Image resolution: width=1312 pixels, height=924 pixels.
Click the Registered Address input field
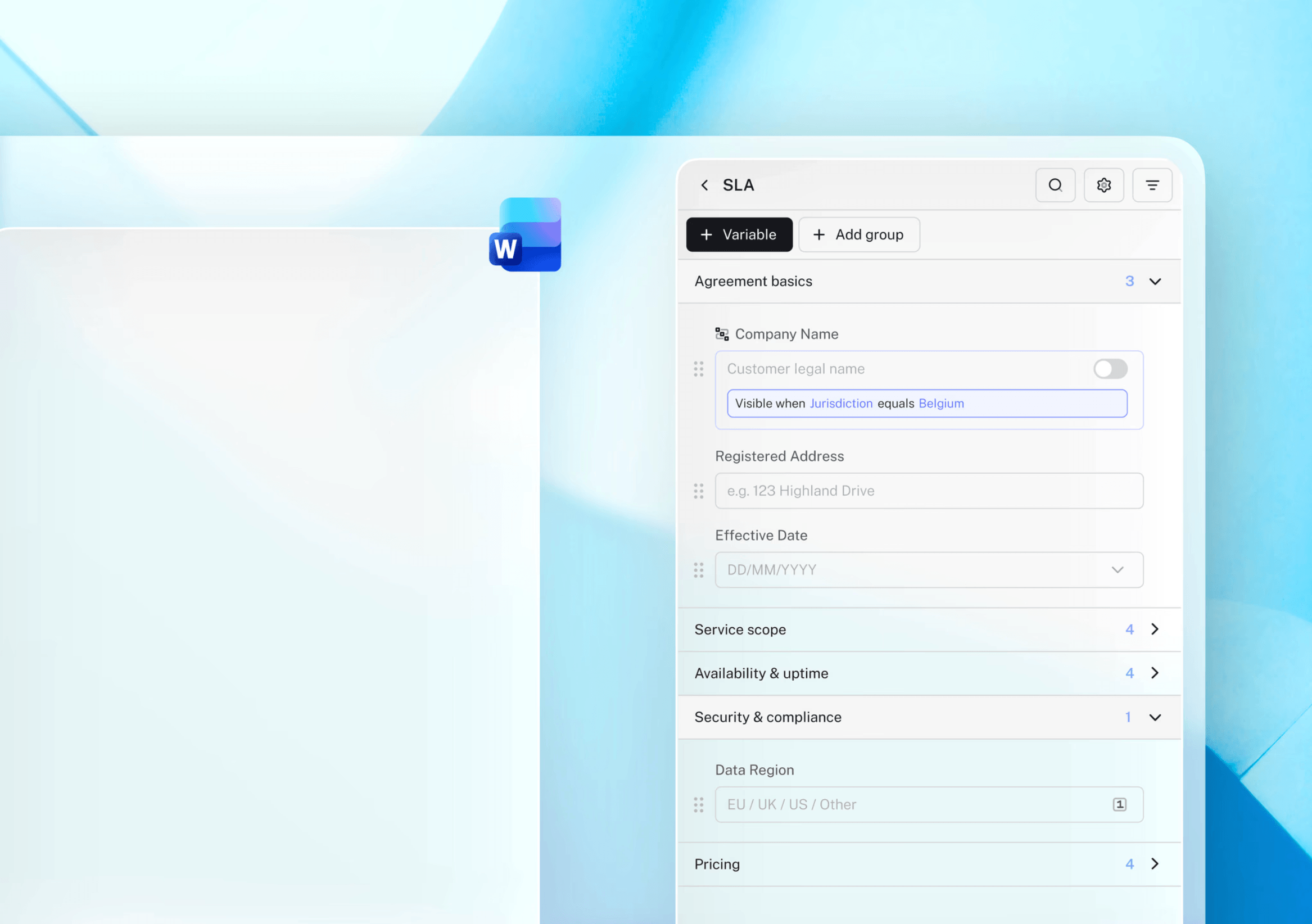[928, 491]
